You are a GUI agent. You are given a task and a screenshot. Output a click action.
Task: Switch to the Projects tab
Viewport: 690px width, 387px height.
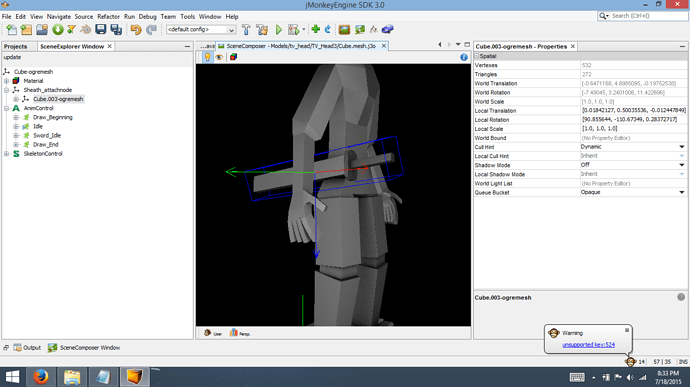tap(15, 46)
